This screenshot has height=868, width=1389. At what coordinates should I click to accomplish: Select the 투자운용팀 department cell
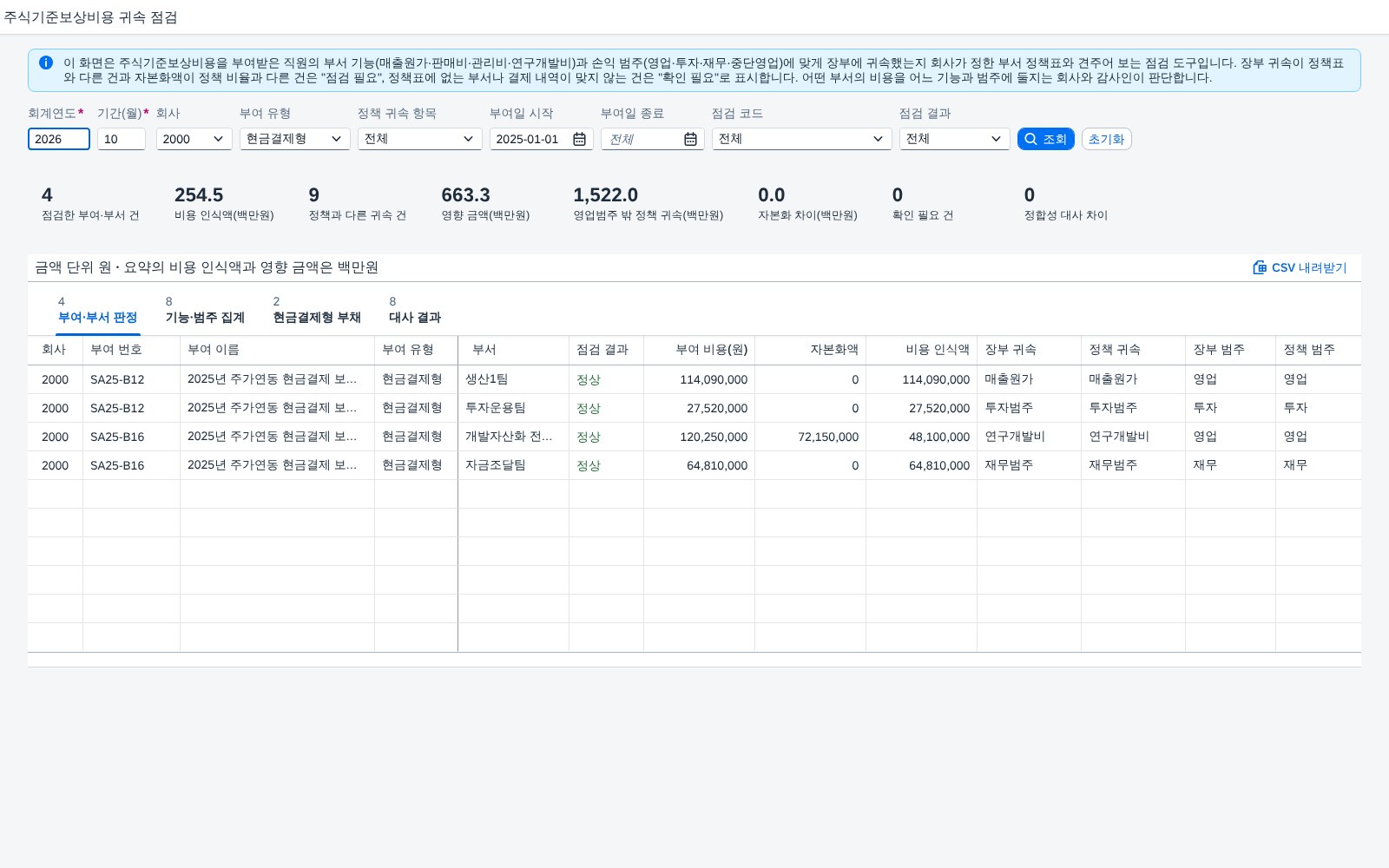tap(513, 408)
